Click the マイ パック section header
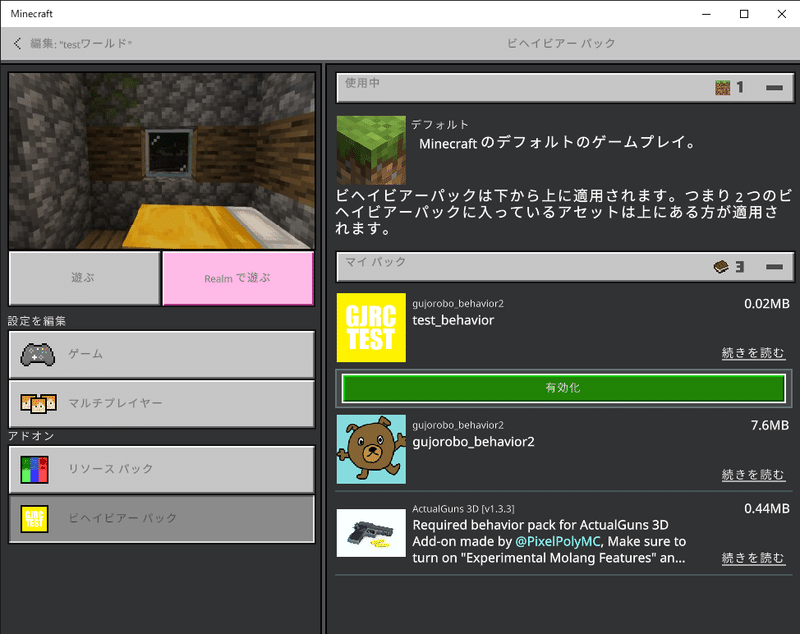The image size is (800, 634). pos(565,267)
